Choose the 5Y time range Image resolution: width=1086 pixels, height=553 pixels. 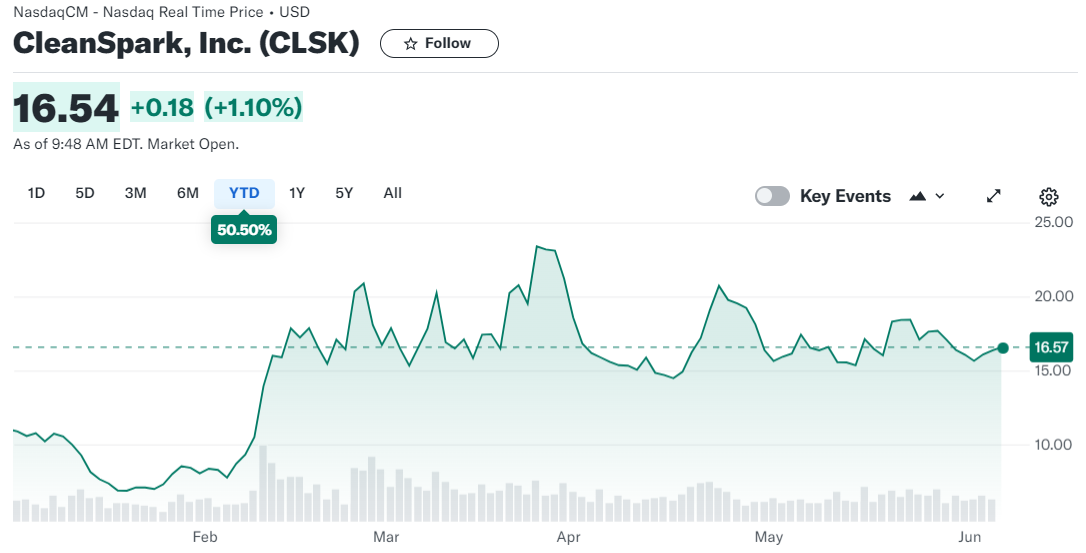click(x=344, y=193)
